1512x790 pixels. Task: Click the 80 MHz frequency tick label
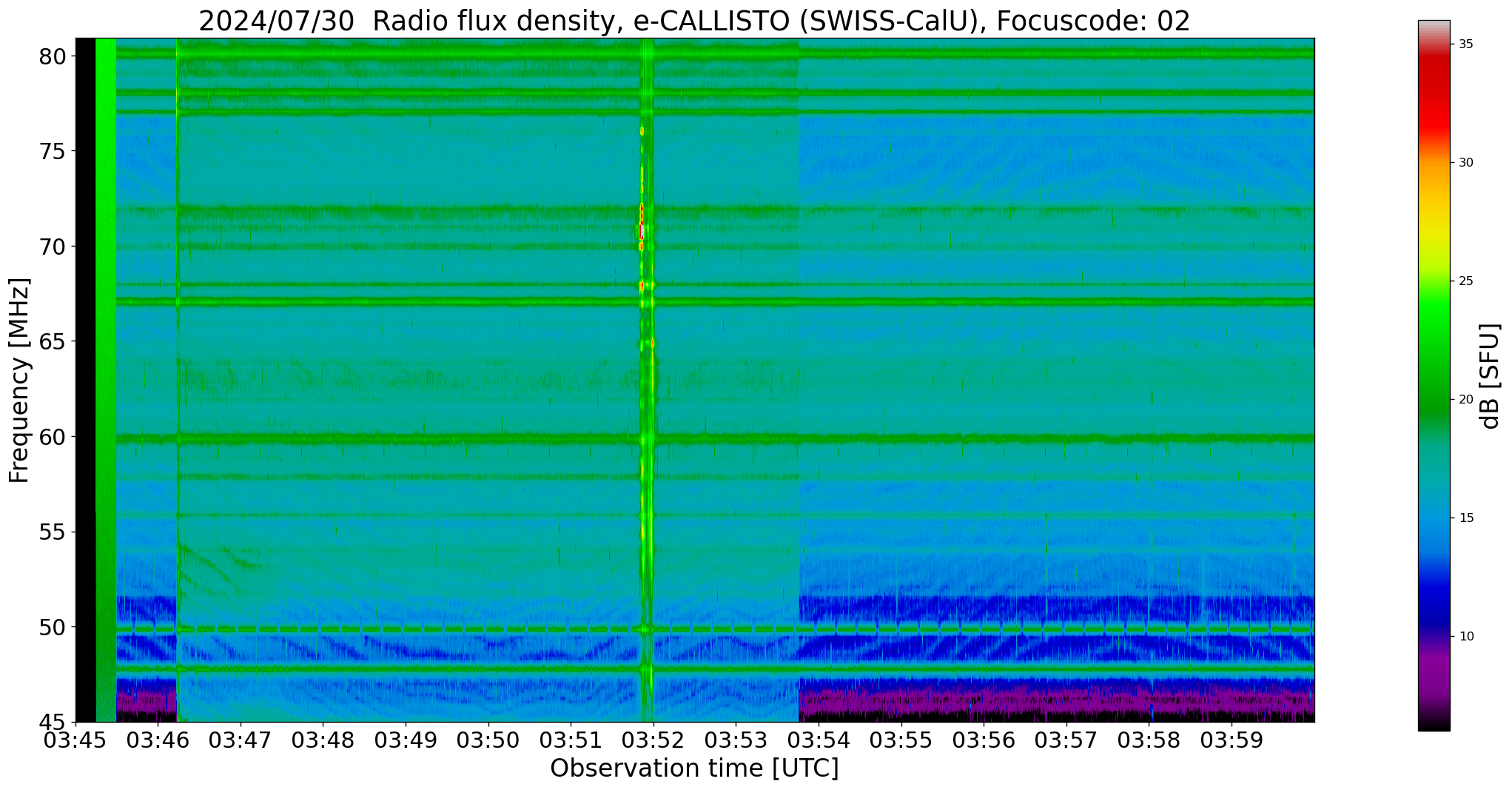[x=53, y=56]
